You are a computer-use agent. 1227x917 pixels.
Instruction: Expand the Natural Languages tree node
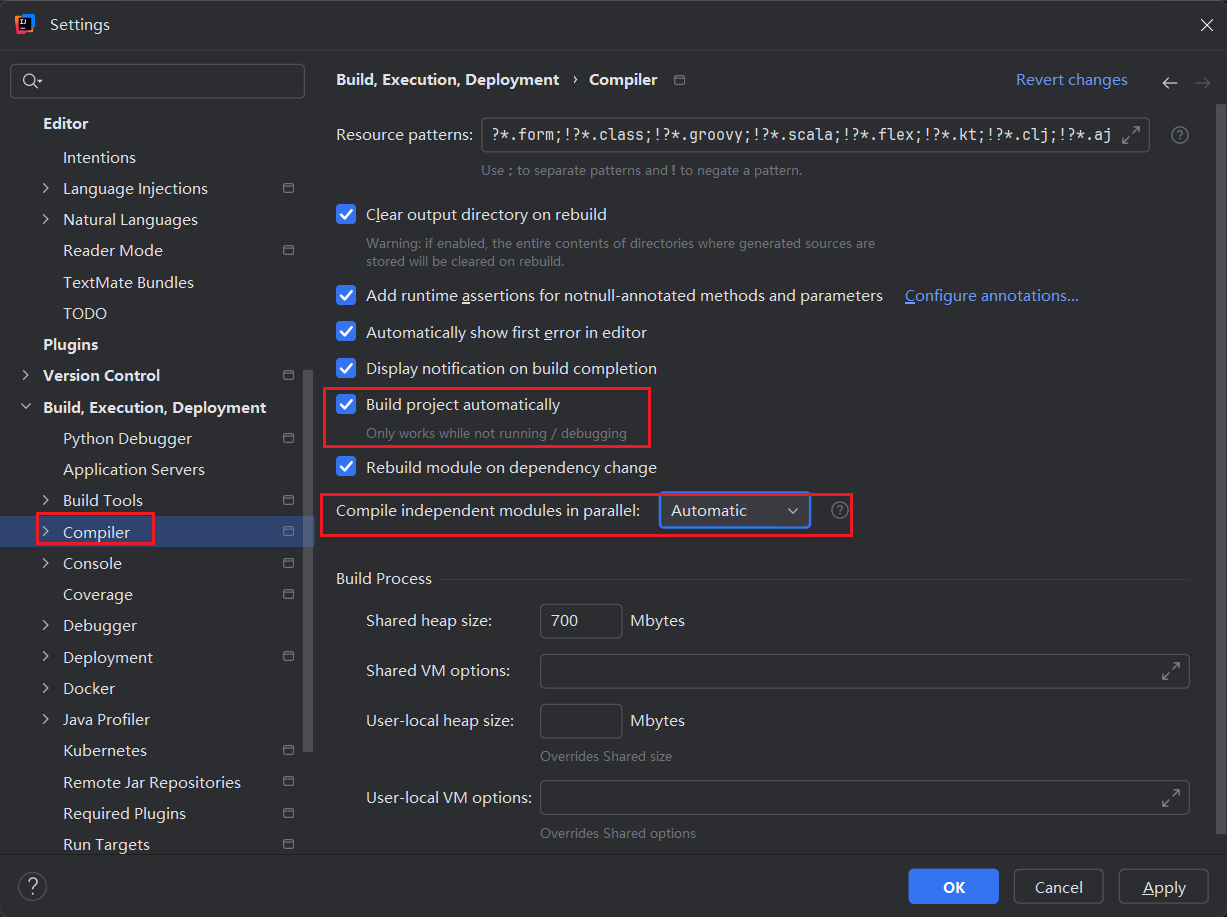46,219
